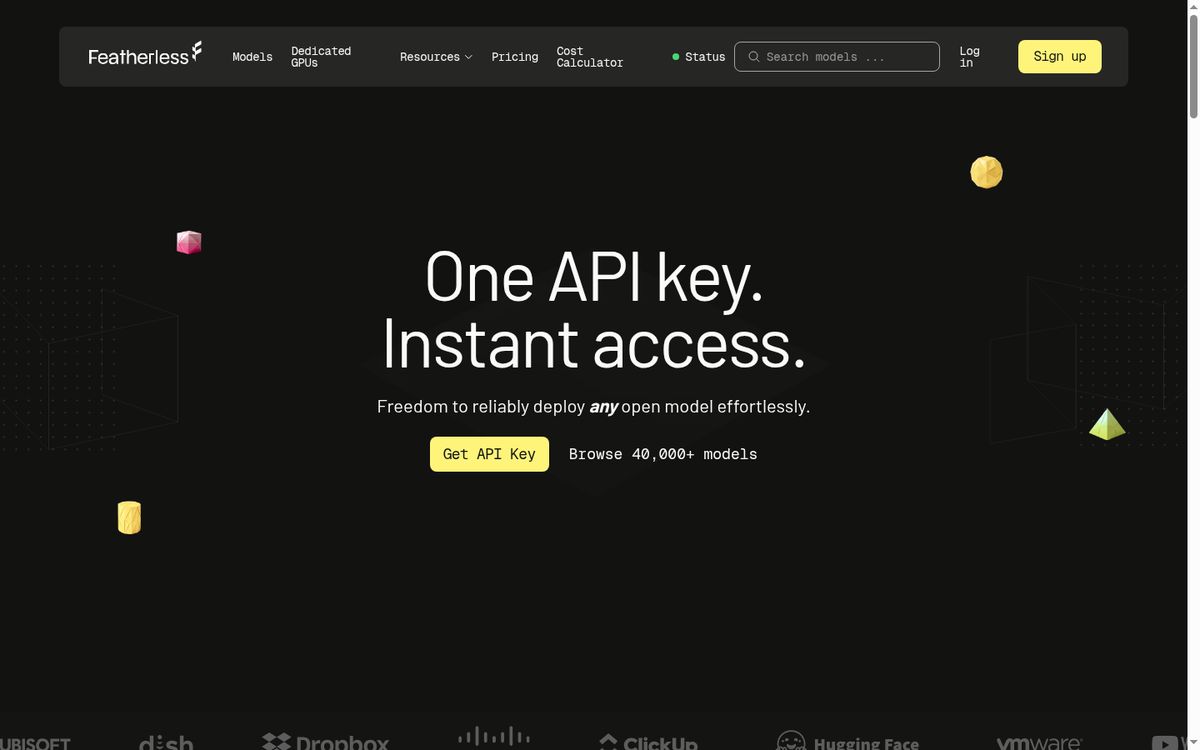The image size is (1200, 750).
Task: Click the magnifier icon in the search box
Action: tap(754, 57)
